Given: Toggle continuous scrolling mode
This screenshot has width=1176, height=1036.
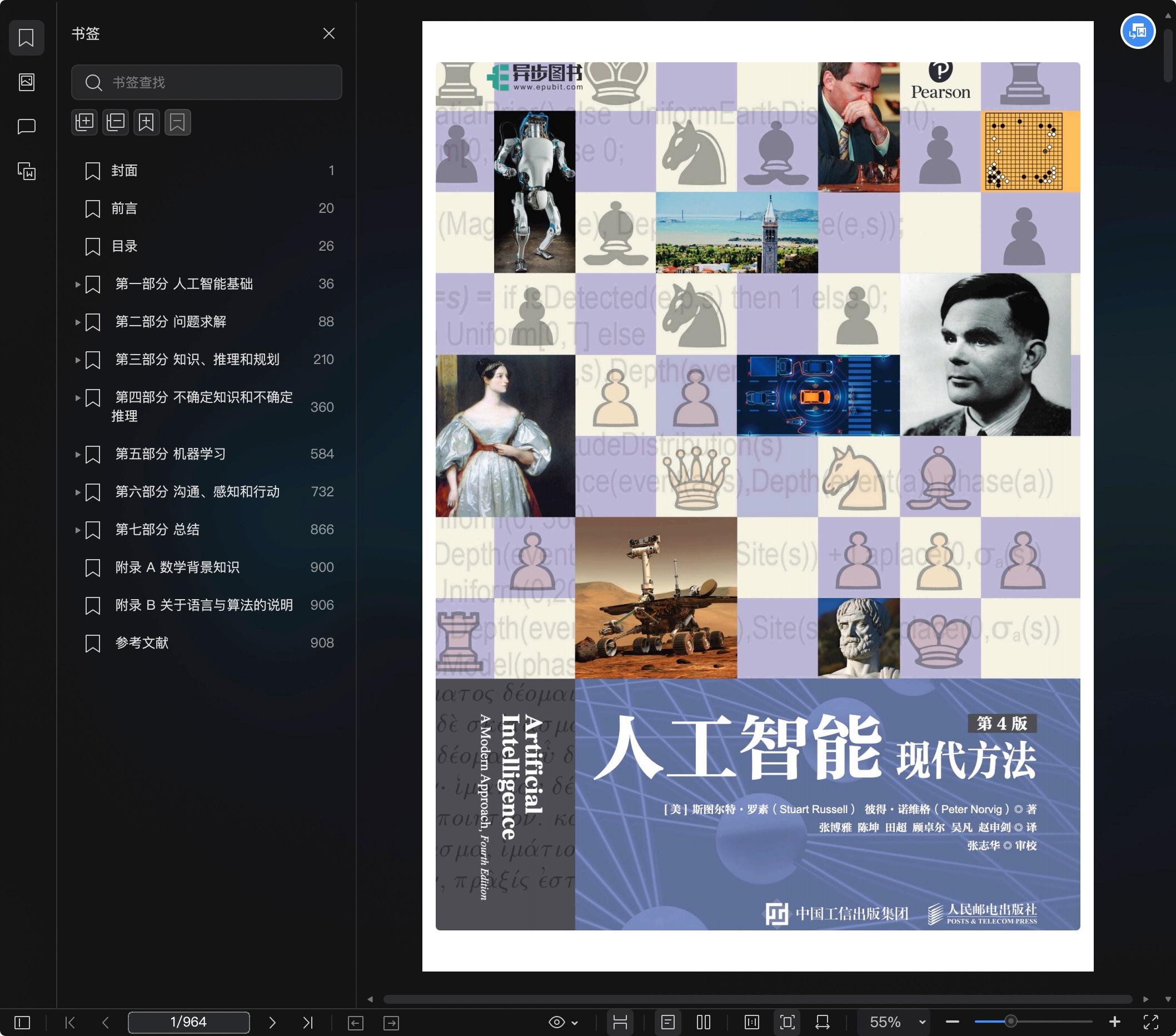Looking at the screenshot, I should tap(620, 1022).
